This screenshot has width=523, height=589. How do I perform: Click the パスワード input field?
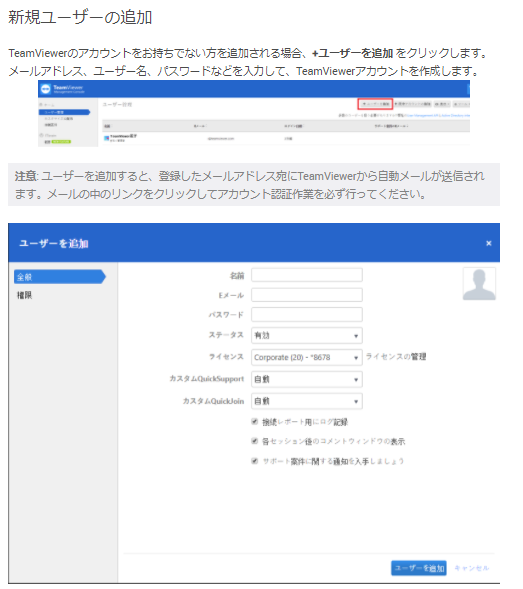coord(307,314)
